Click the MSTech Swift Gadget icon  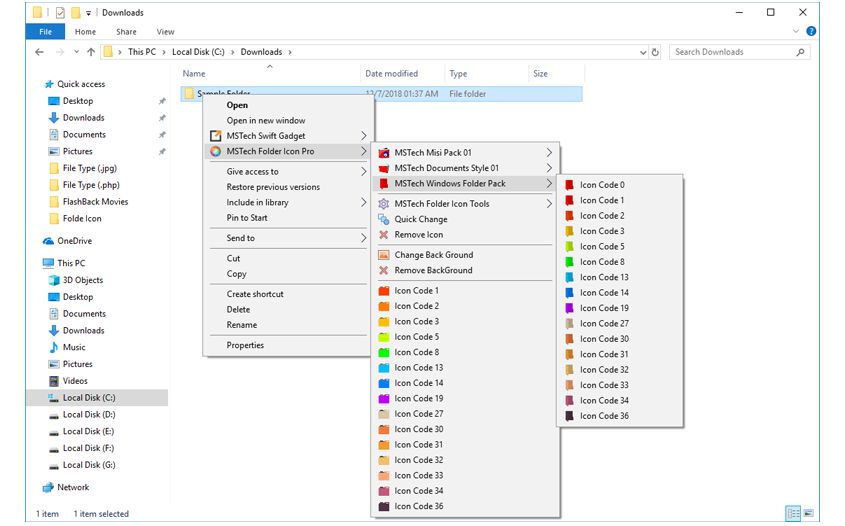point(215,136)
